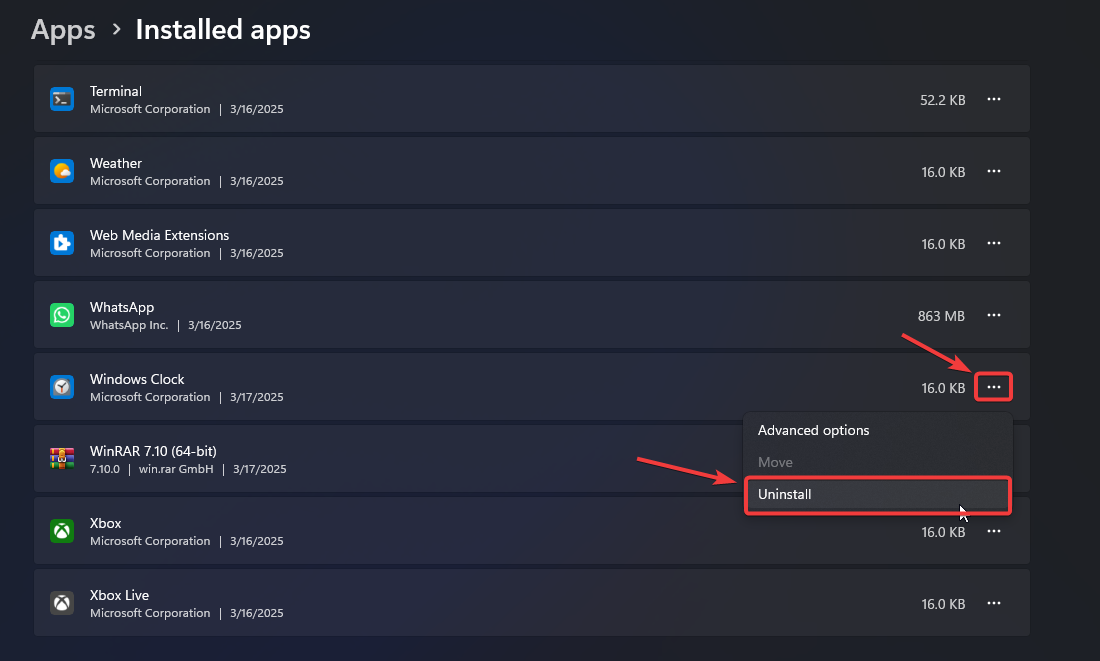The height and width of the screenshot is (661, 1100).
Task: Click Move in the context menu
Action: pyautogui.click(x=775, y=462)
